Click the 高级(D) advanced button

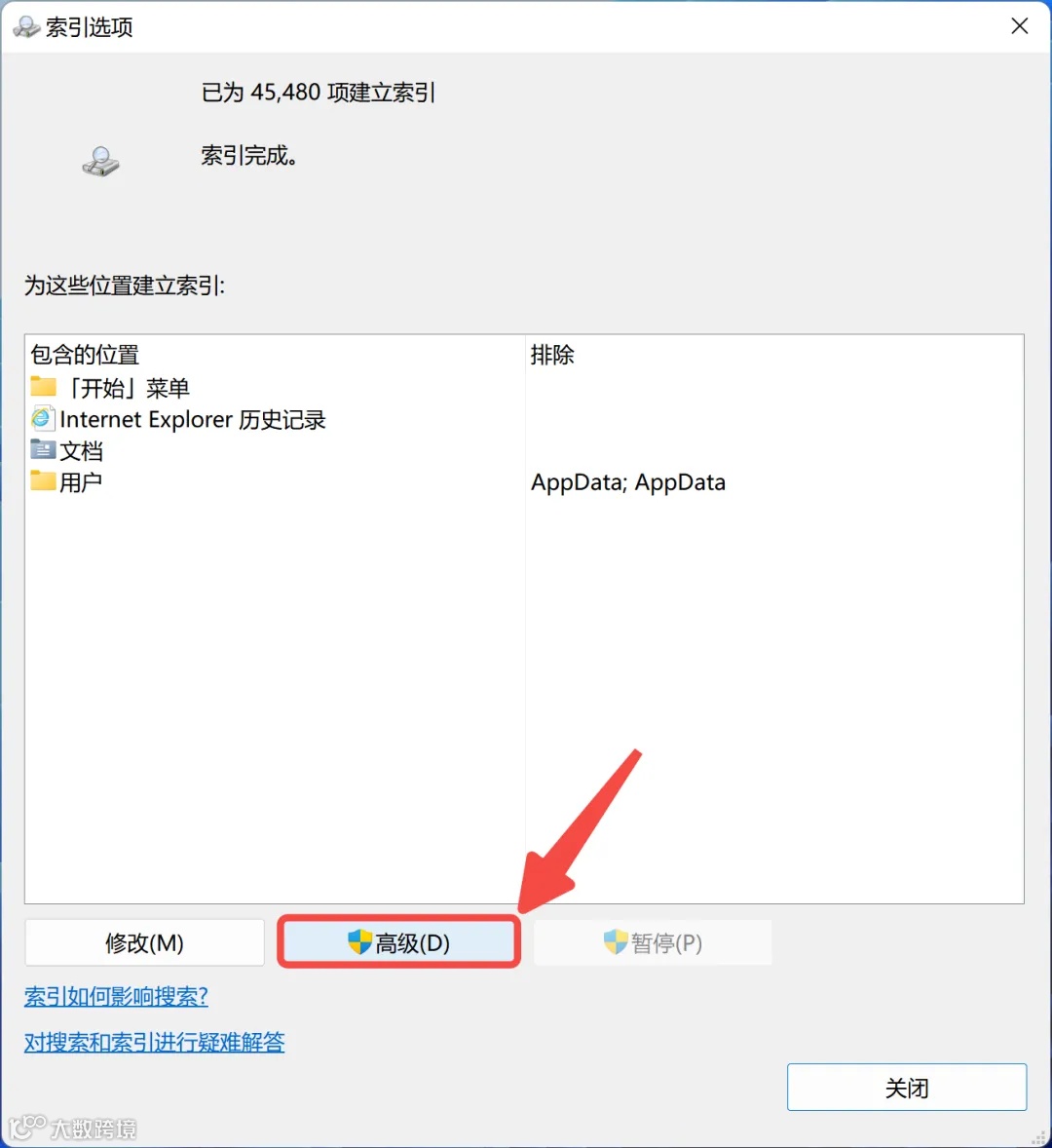[398, 942]
